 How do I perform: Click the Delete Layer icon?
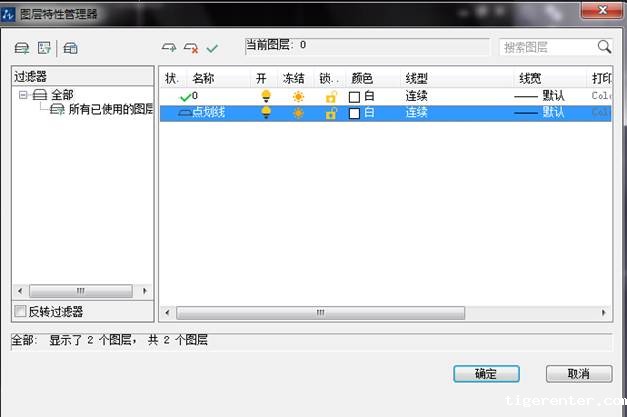[x=190, y=48]
